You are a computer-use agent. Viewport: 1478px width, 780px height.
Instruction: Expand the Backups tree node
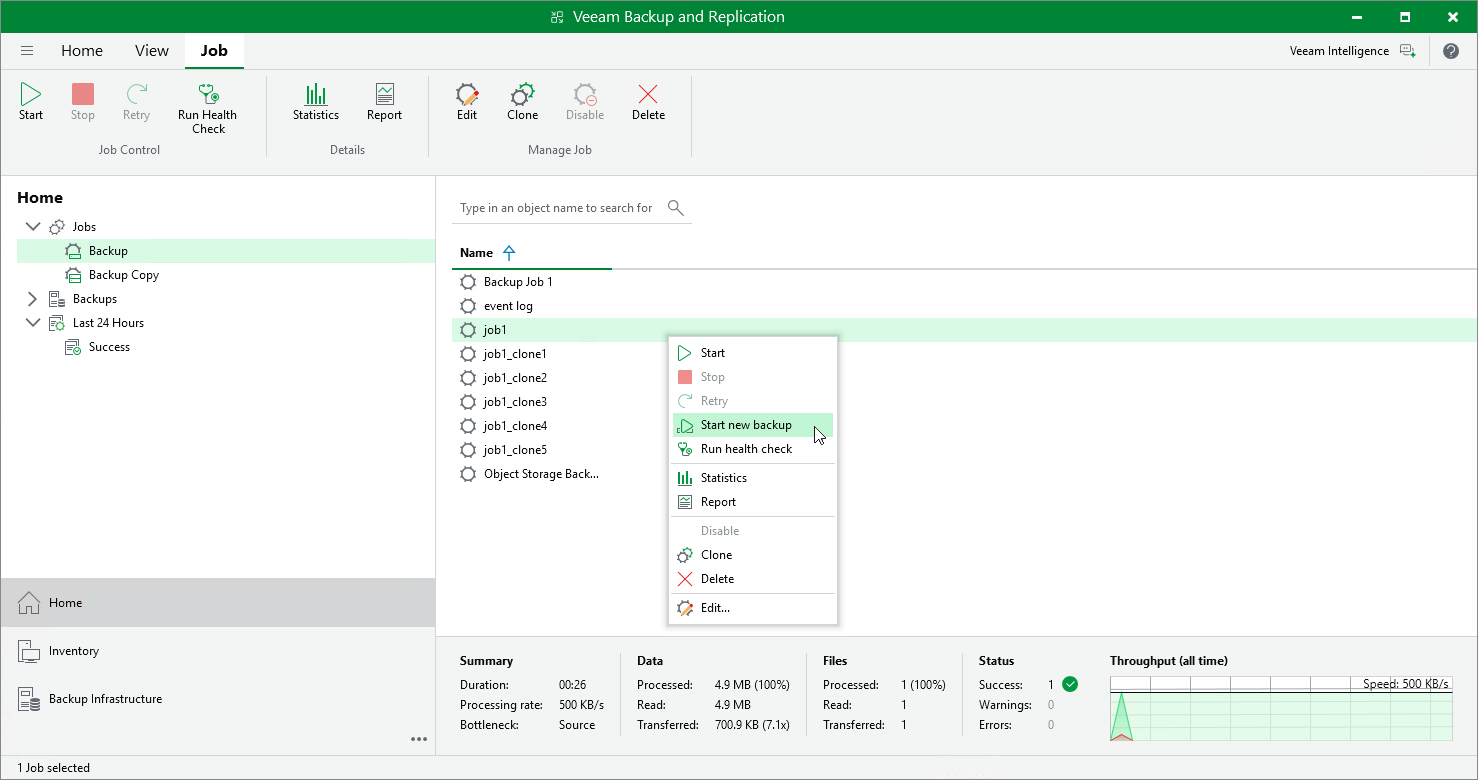(x=32, y=299)
